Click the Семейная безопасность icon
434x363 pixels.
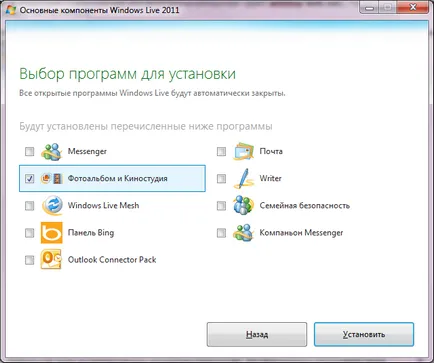coord(243,205)
